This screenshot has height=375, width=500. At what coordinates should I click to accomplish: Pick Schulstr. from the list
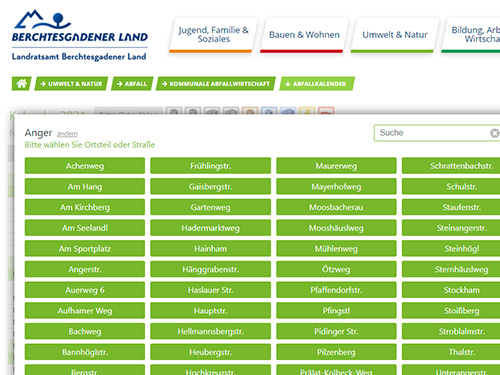click(462, 186)
